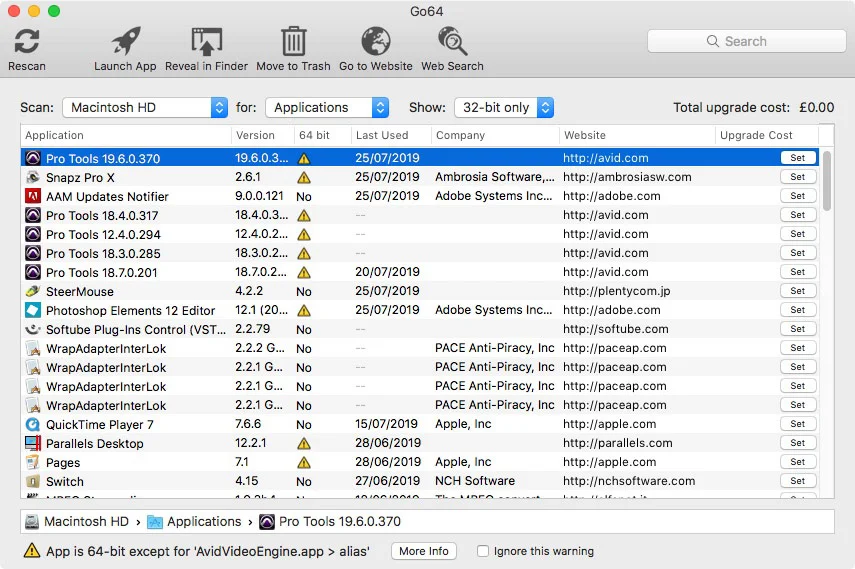The image size is (855, 569).
Task: Click Set button for SteerMouse
Action: [798, 291]
